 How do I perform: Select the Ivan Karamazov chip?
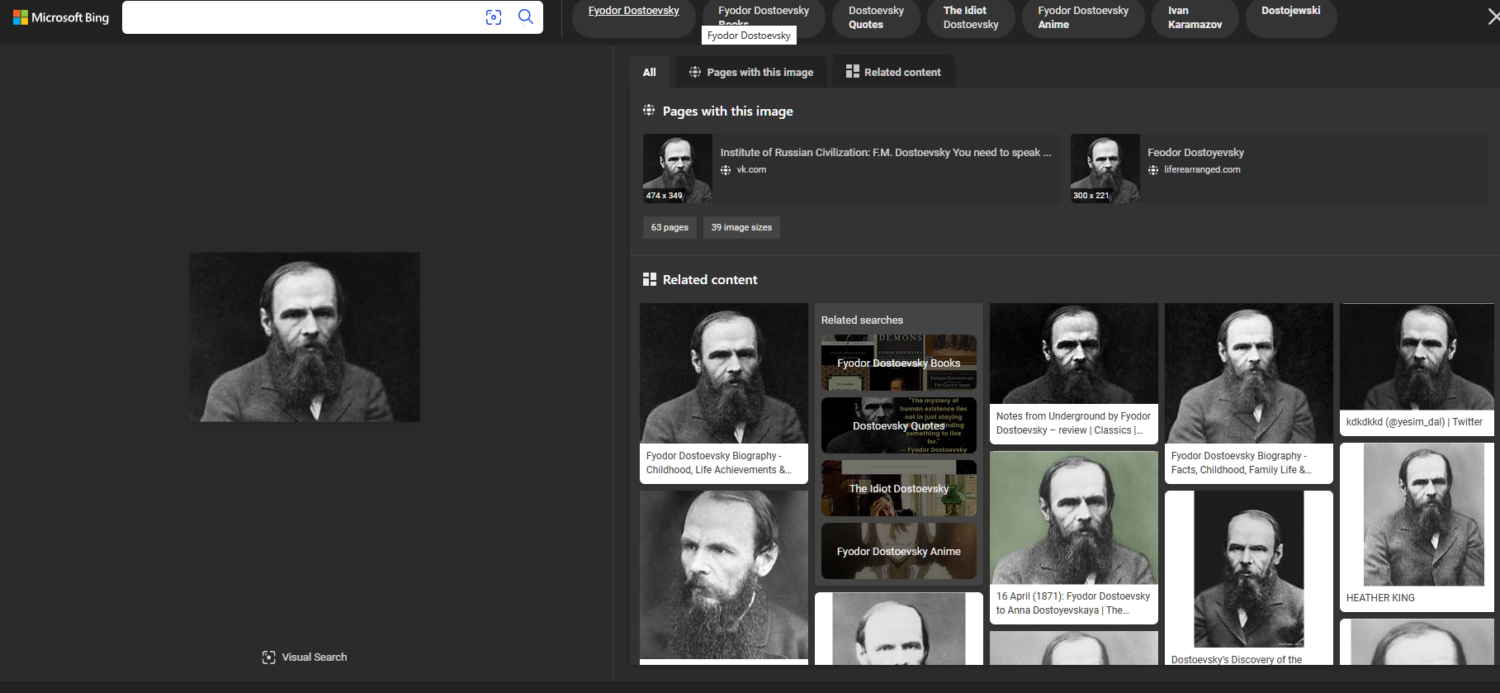[1194, 17]
